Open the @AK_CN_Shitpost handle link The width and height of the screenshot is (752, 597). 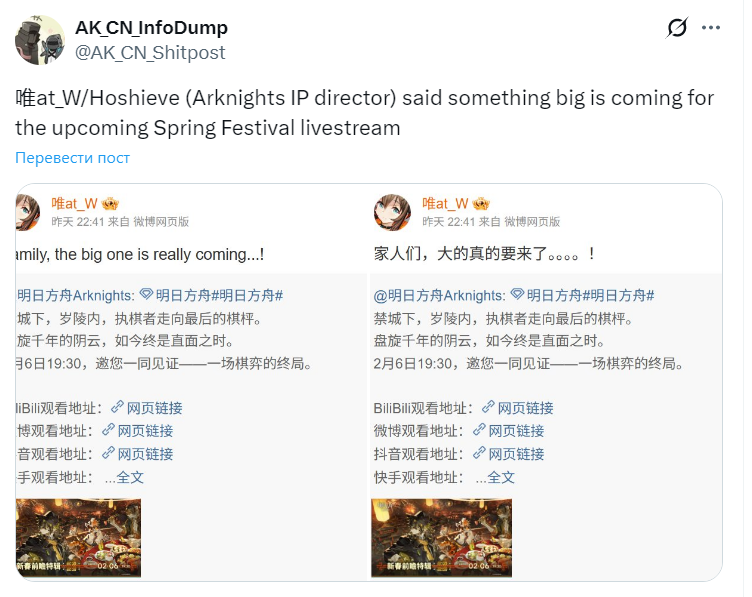coord(150,53)
